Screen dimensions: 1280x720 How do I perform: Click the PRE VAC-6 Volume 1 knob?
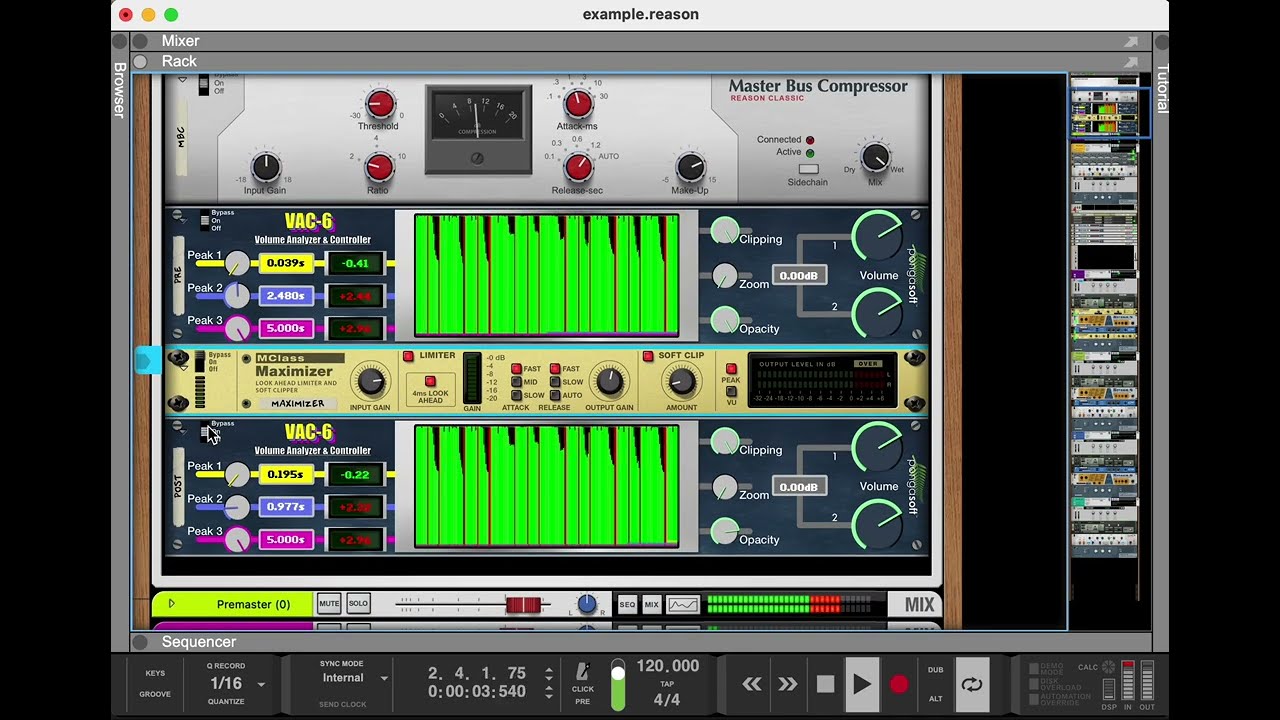[x=878, y=237]
